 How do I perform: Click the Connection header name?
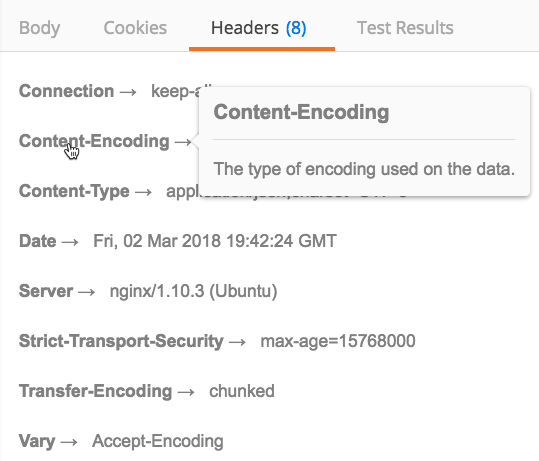pos(66,91)
